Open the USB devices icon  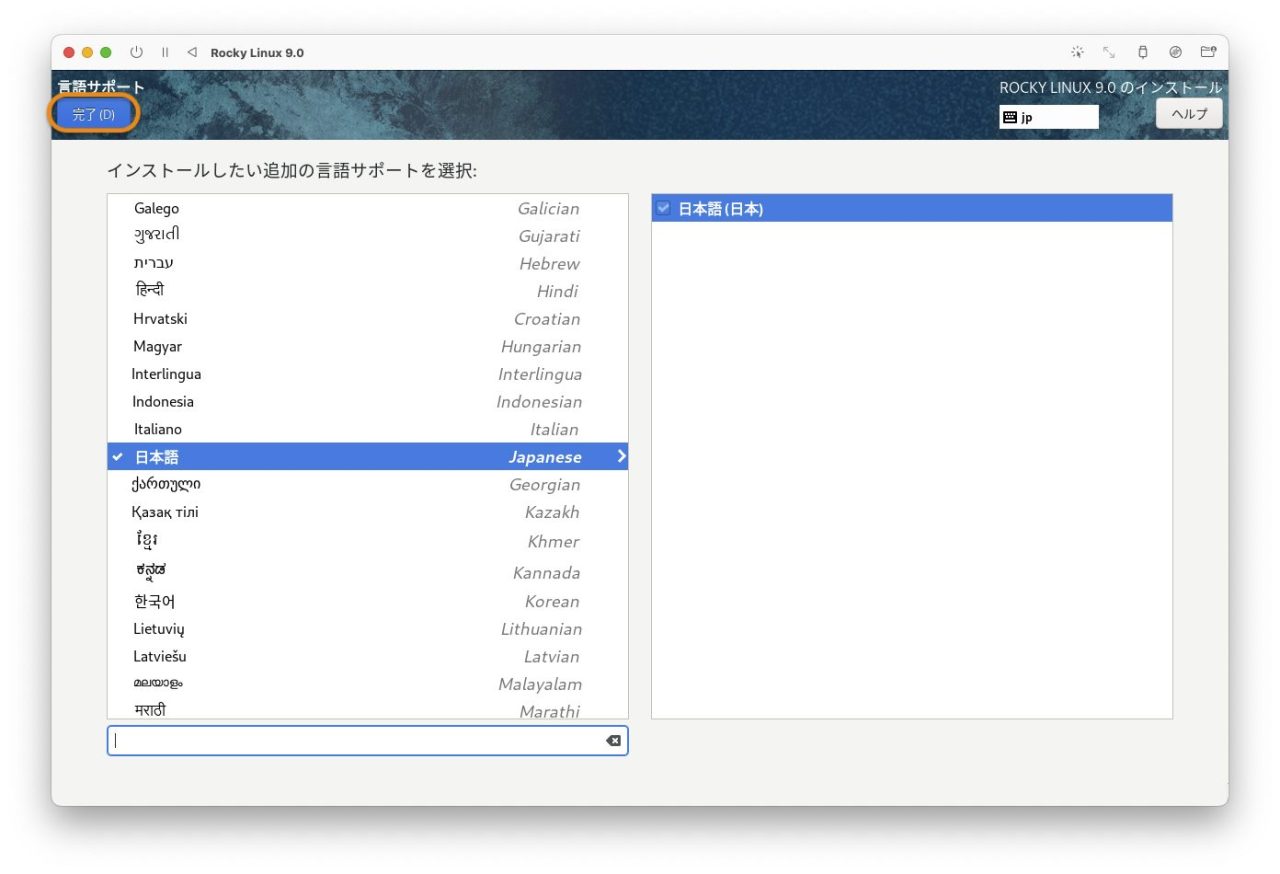click(x=1142, y=52)
